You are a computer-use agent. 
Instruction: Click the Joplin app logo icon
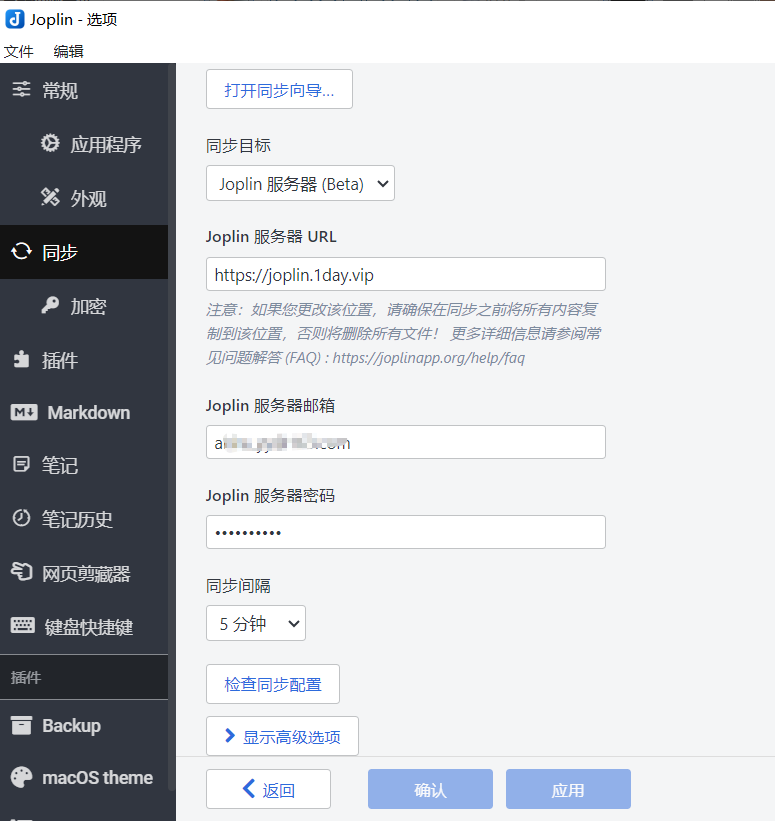click(15, 19)
